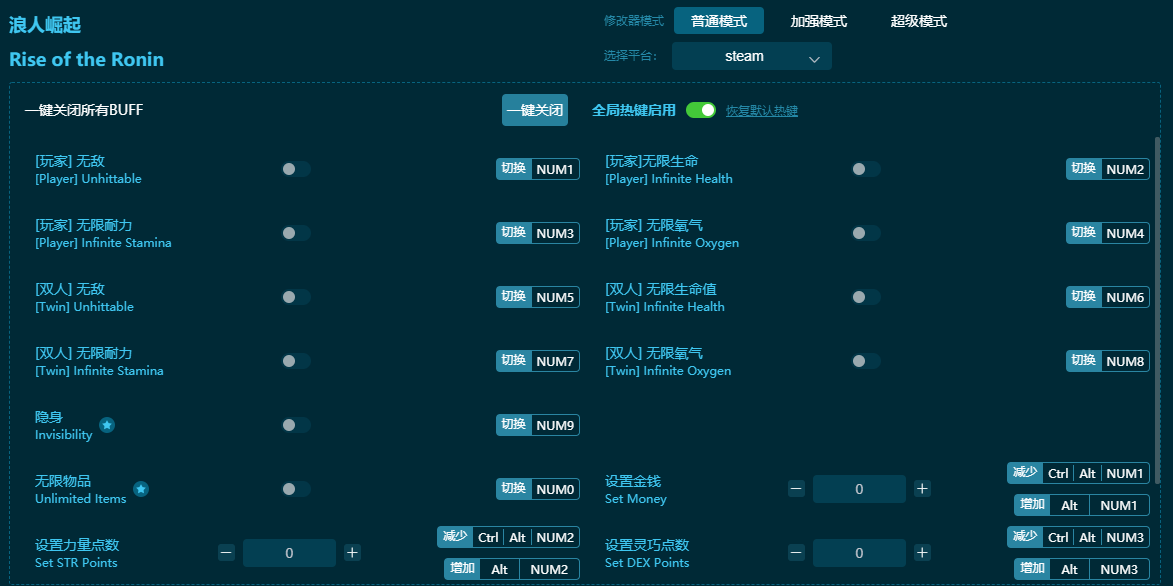Click the 恢复默认热键 link
Image resolution: width=1173 pixels, height=586 pixels.
pos(764,110)
